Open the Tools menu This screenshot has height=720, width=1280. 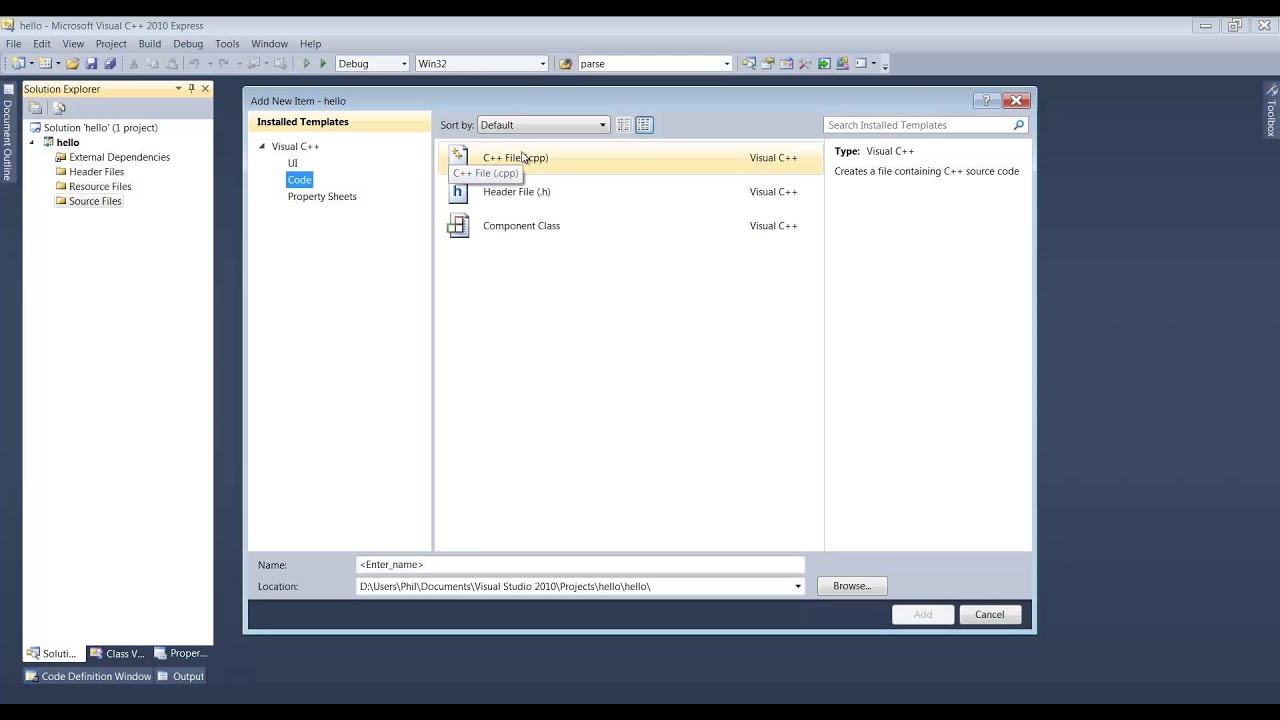click(227, 44)
